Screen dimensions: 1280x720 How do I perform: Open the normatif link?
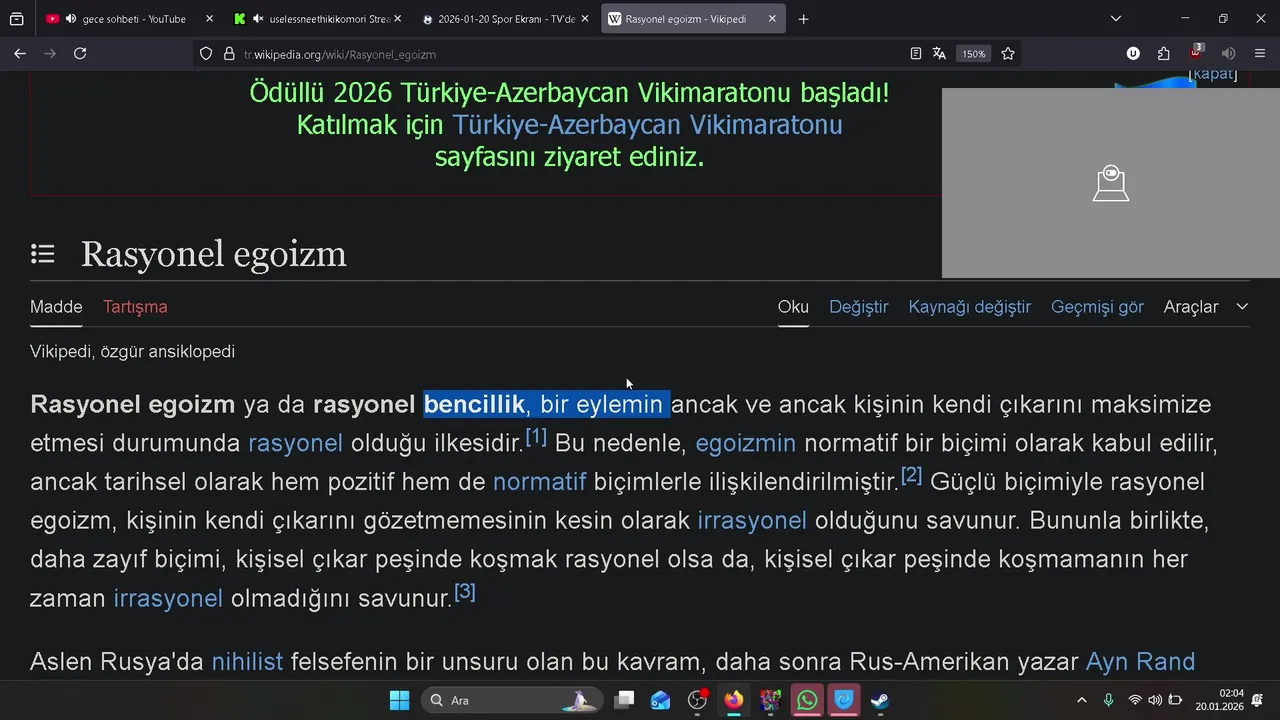(539, 482)
